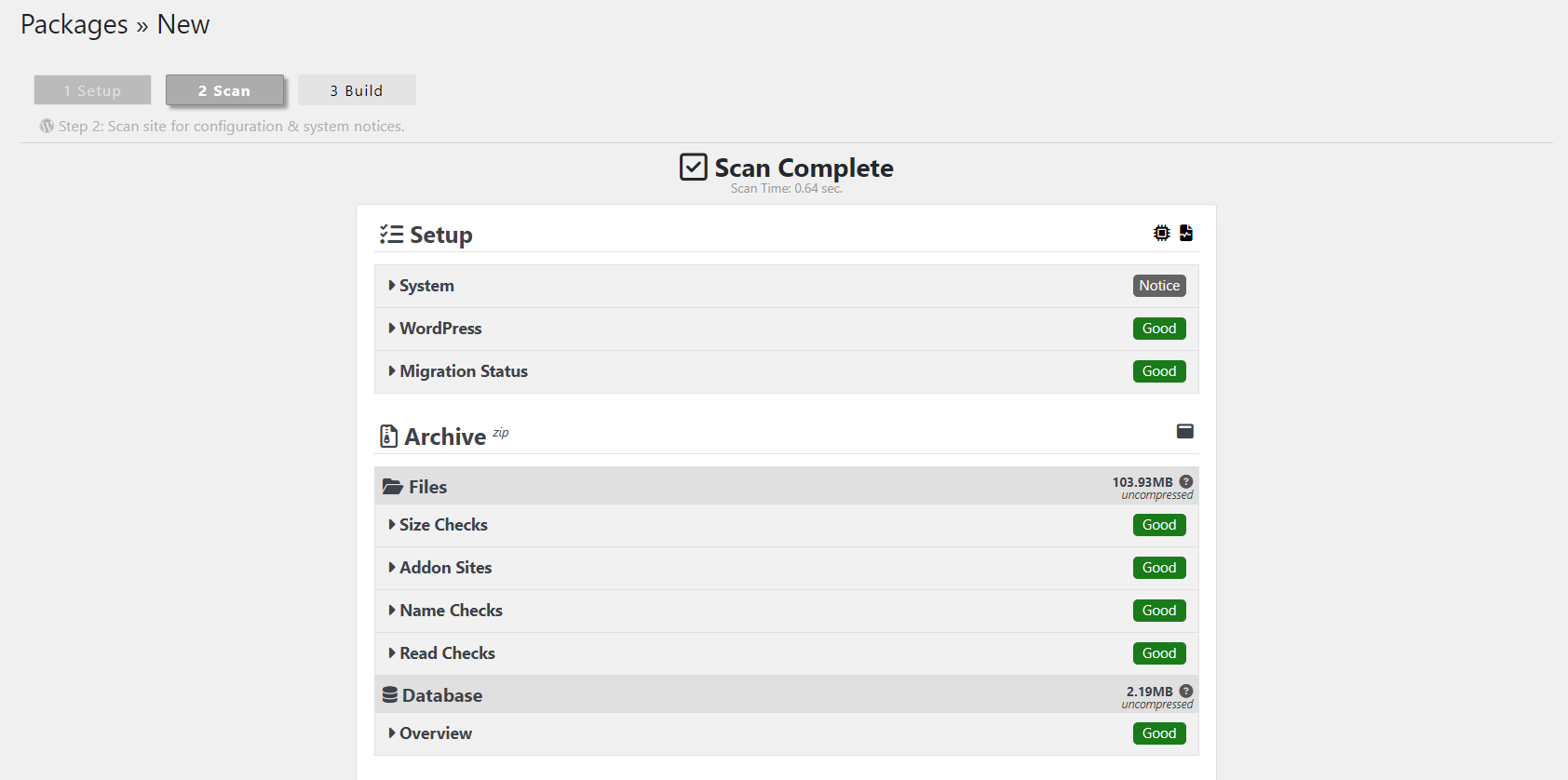Click the help icon next to 103.93MB

coord(1186,482)
